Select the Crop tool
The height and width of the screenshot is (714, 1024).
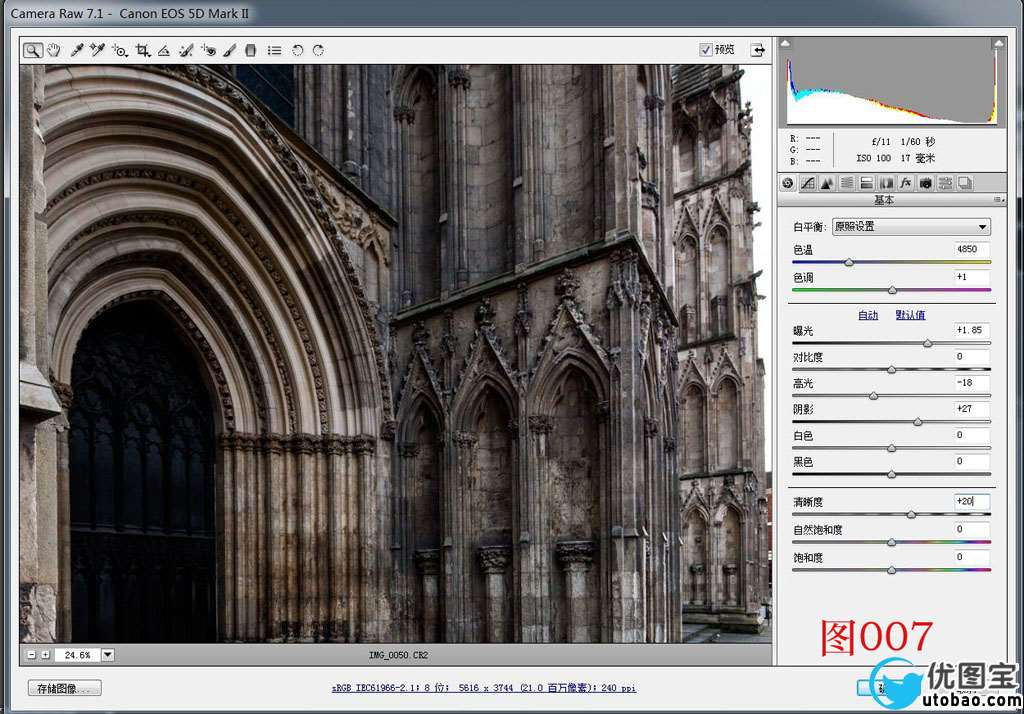point(142,50)
